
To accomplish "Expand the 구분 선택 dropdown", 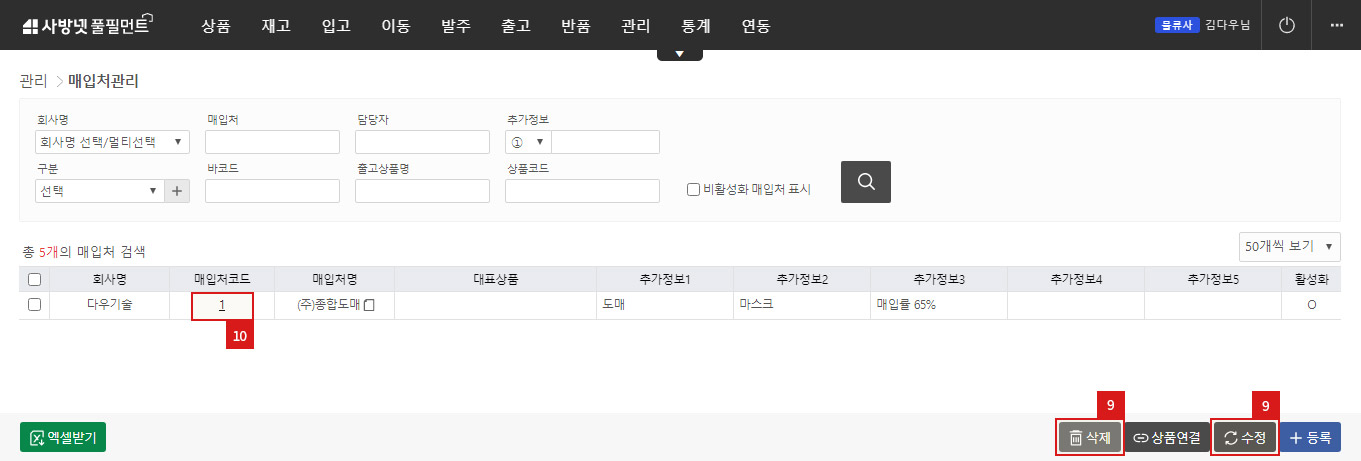I will click(99, 190).
